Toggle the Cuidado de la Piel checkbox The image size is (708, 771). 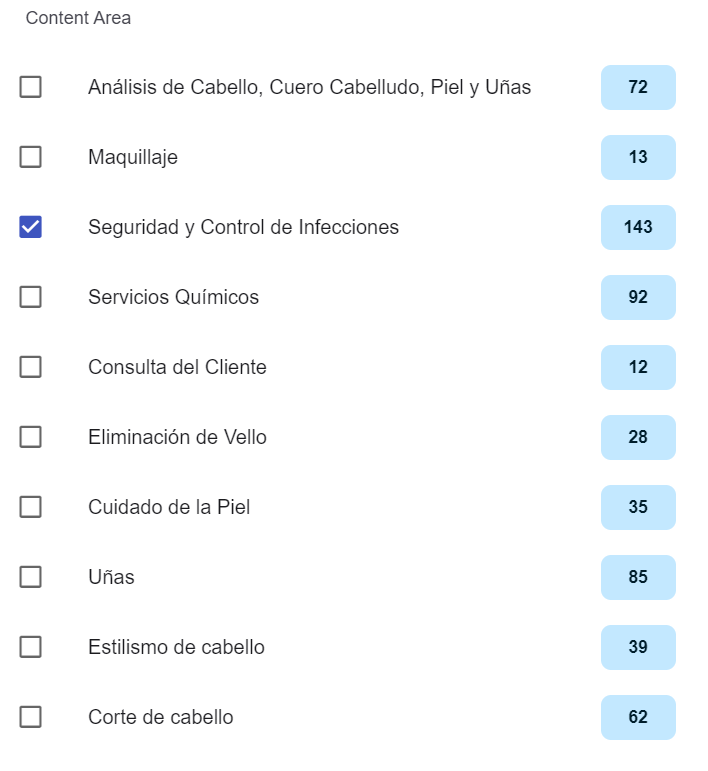[31, 507]
